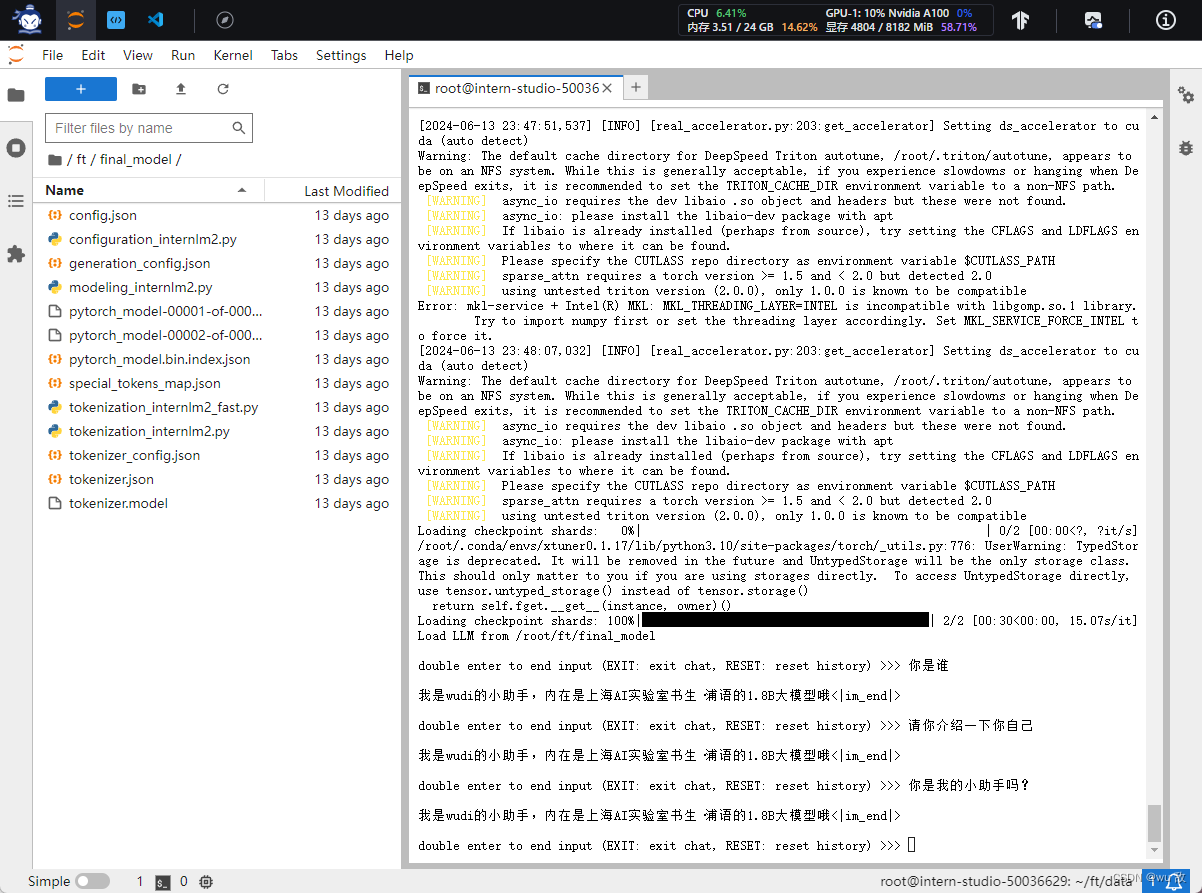Viewport: 1202px width, 893px height.
Task: Launch VS Code from the top bar
Action: [x=155, y=19]
